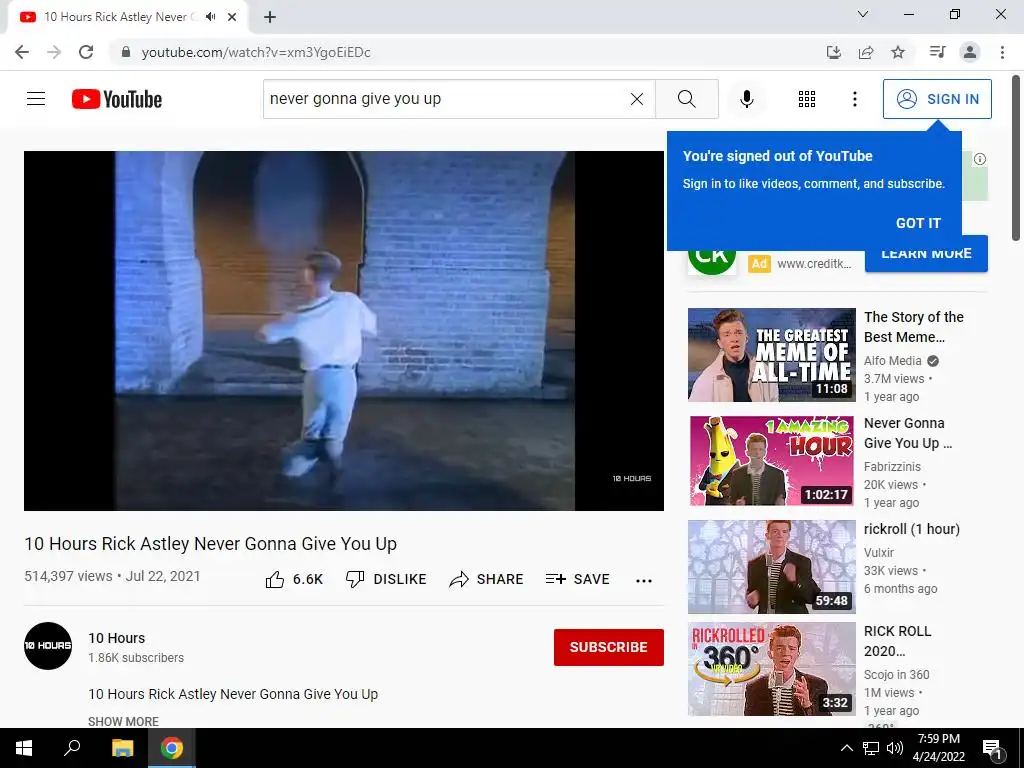1024x768 pixels.
Task: Open the network tray icon
Action: [x=871, y=748]
